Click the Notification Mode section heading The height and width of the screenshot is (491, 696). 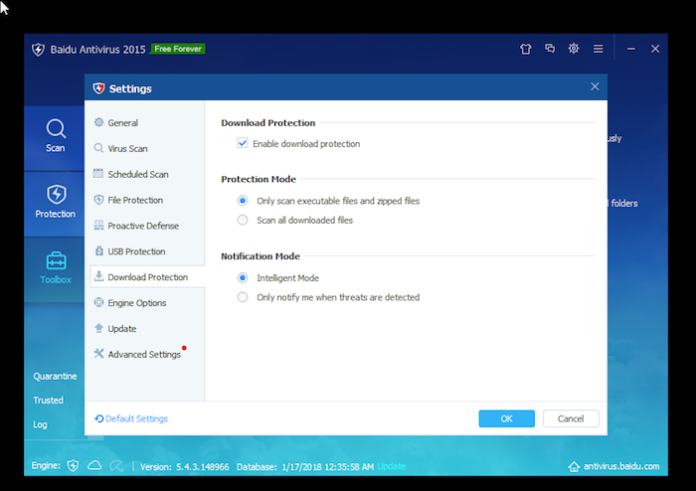(x=261, y=256)
